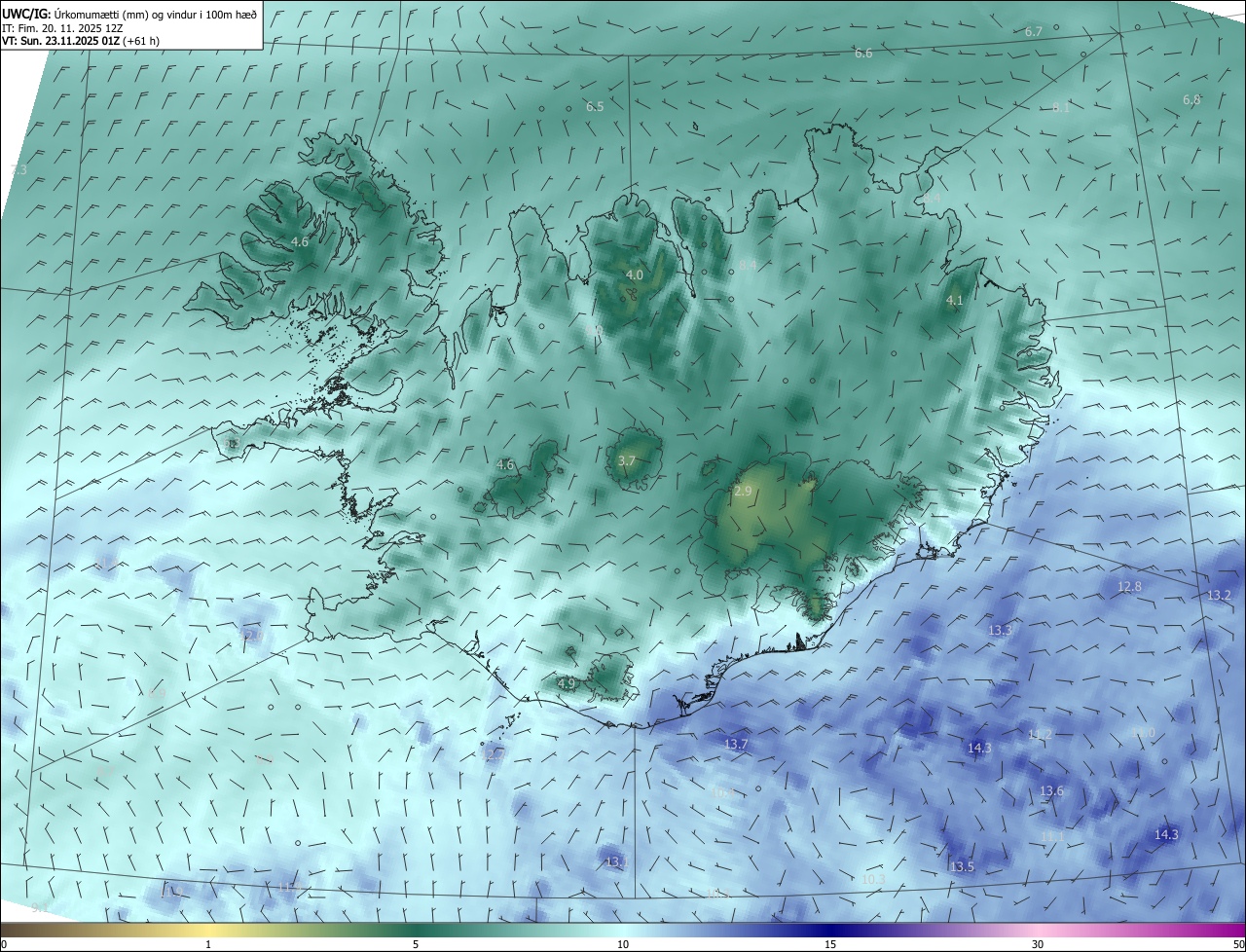This screenshot has height=952, width=1246.
Task: Click the 30 tick on the color scale
Action: click(1038, 945)
